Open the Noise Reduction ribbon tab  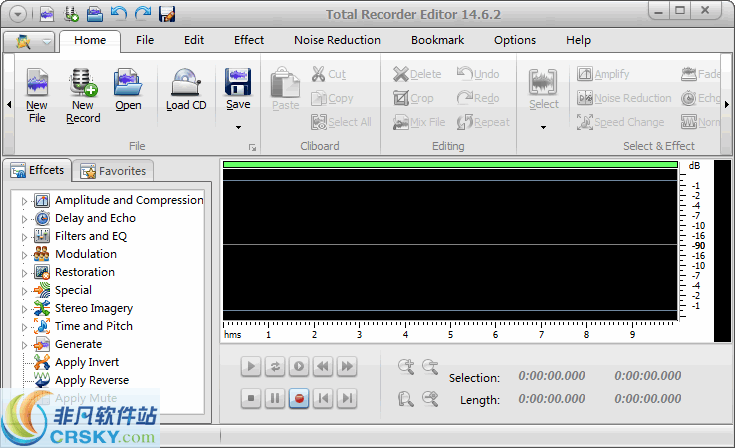(x=338, y=40)
